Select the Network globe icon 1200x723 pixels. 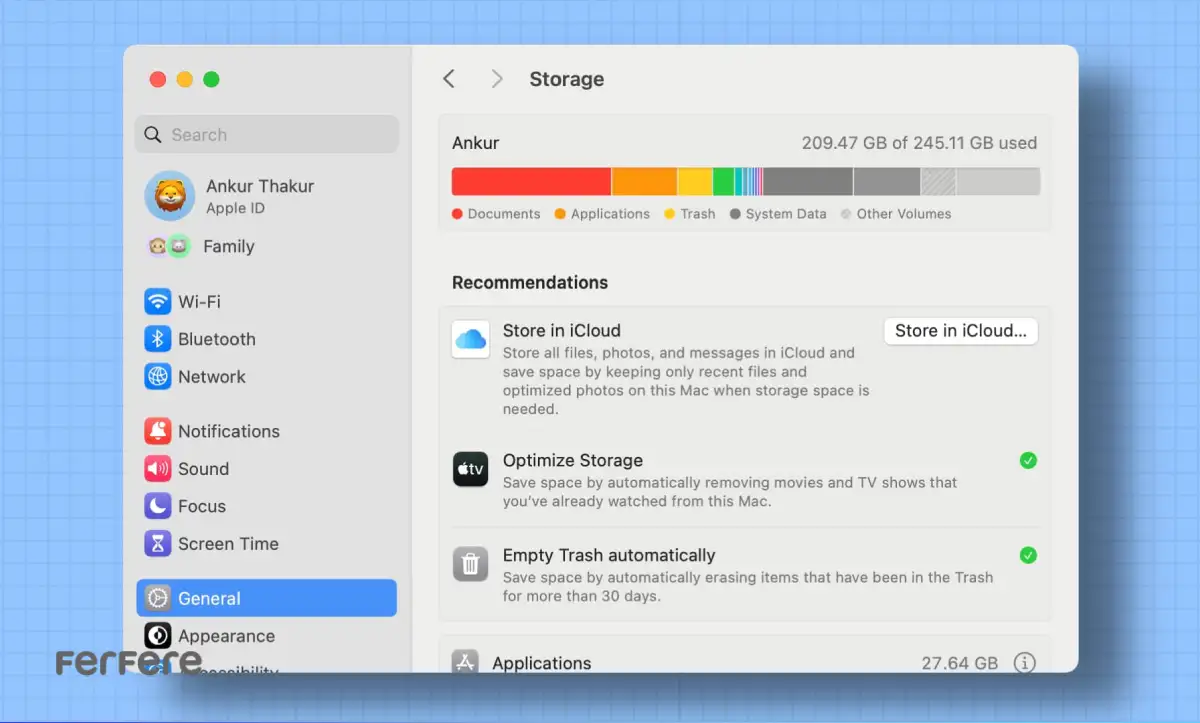click(157, 377)
